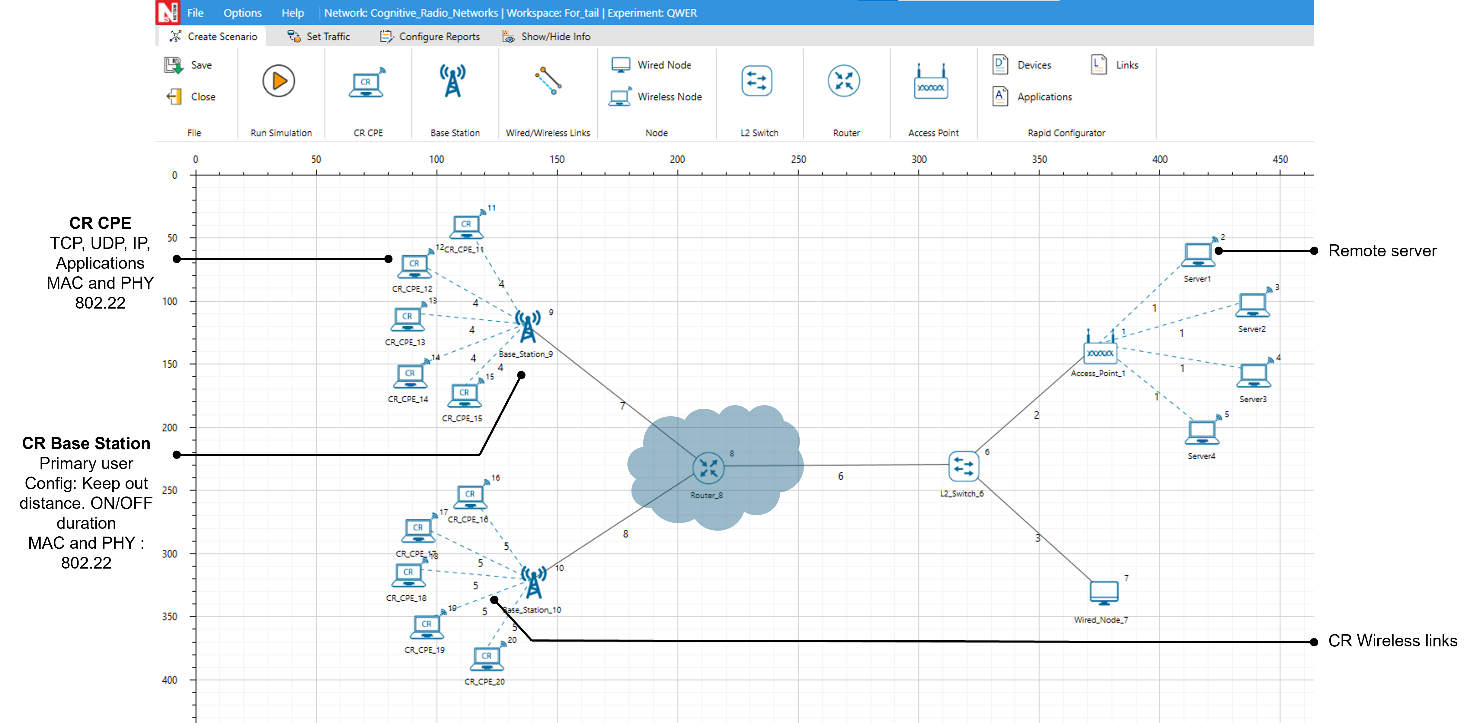
Task: Click the Run Simulation play icon
Action: [x=279, y=81]
